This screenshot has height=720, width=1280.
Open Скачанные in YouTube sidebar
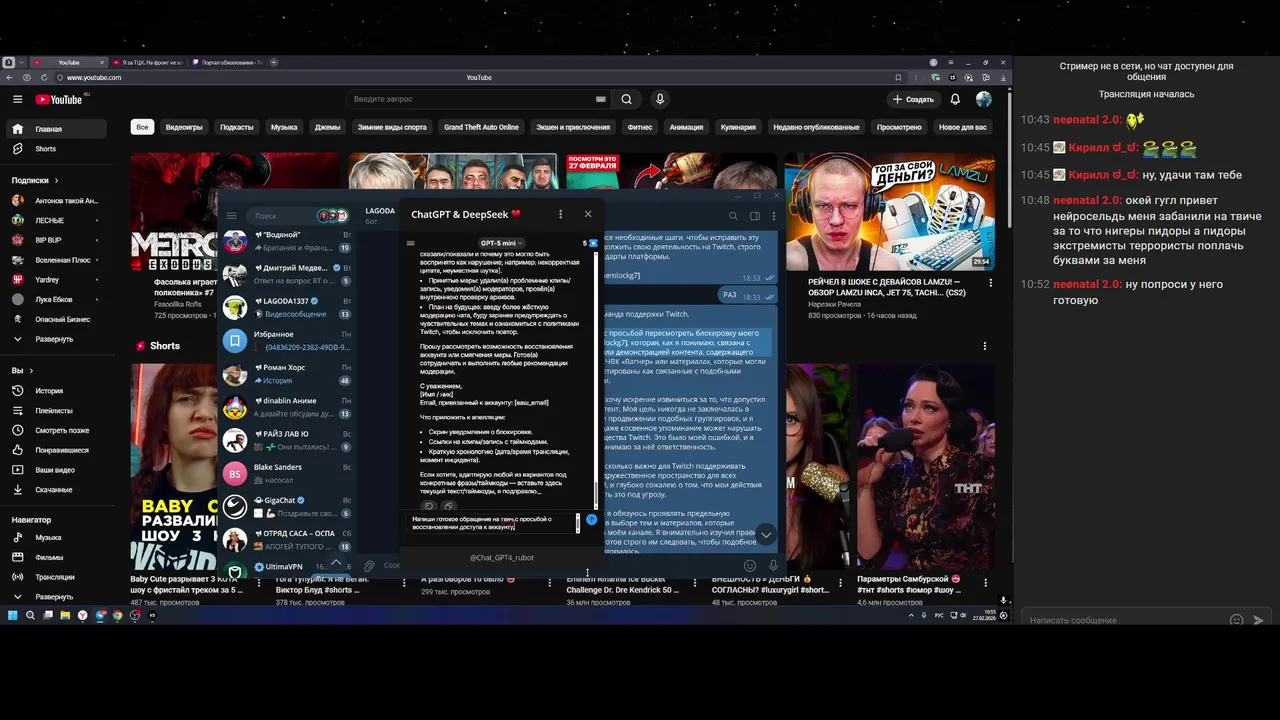pos(55,490)
